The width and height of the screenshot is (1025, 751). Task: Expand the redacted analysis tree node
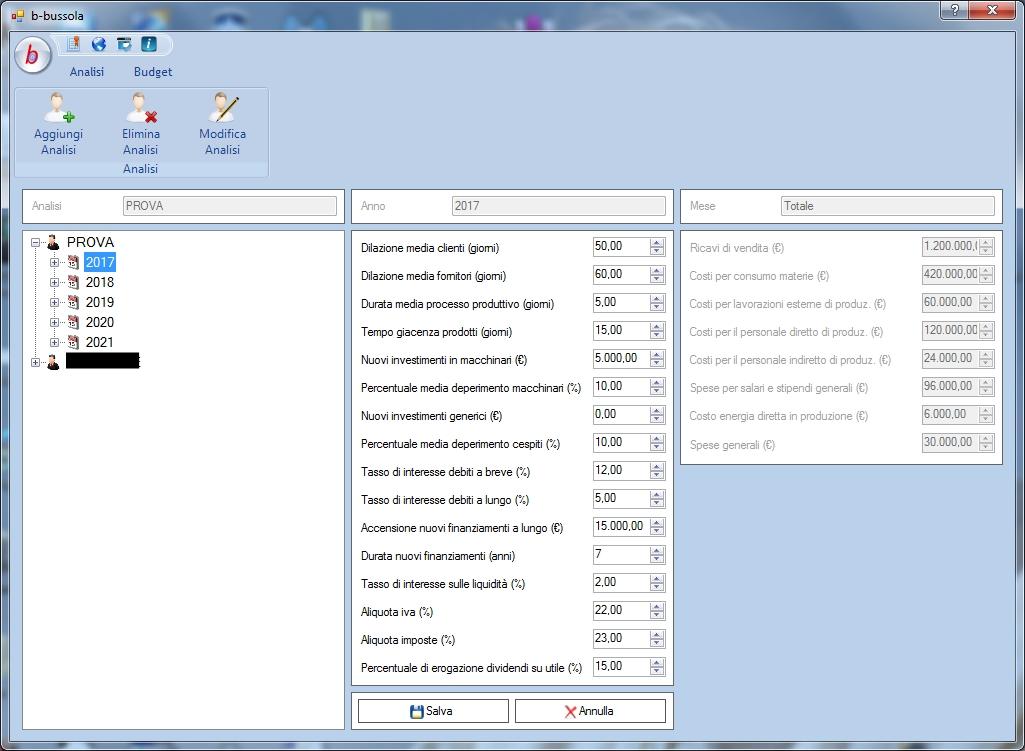click(x=35, y=362)
